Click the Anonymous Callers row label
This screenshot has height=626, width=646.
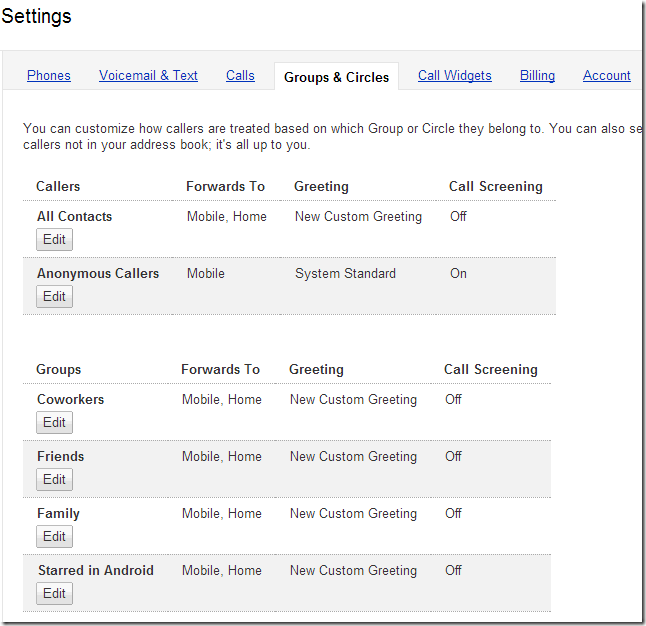[98, 273]
